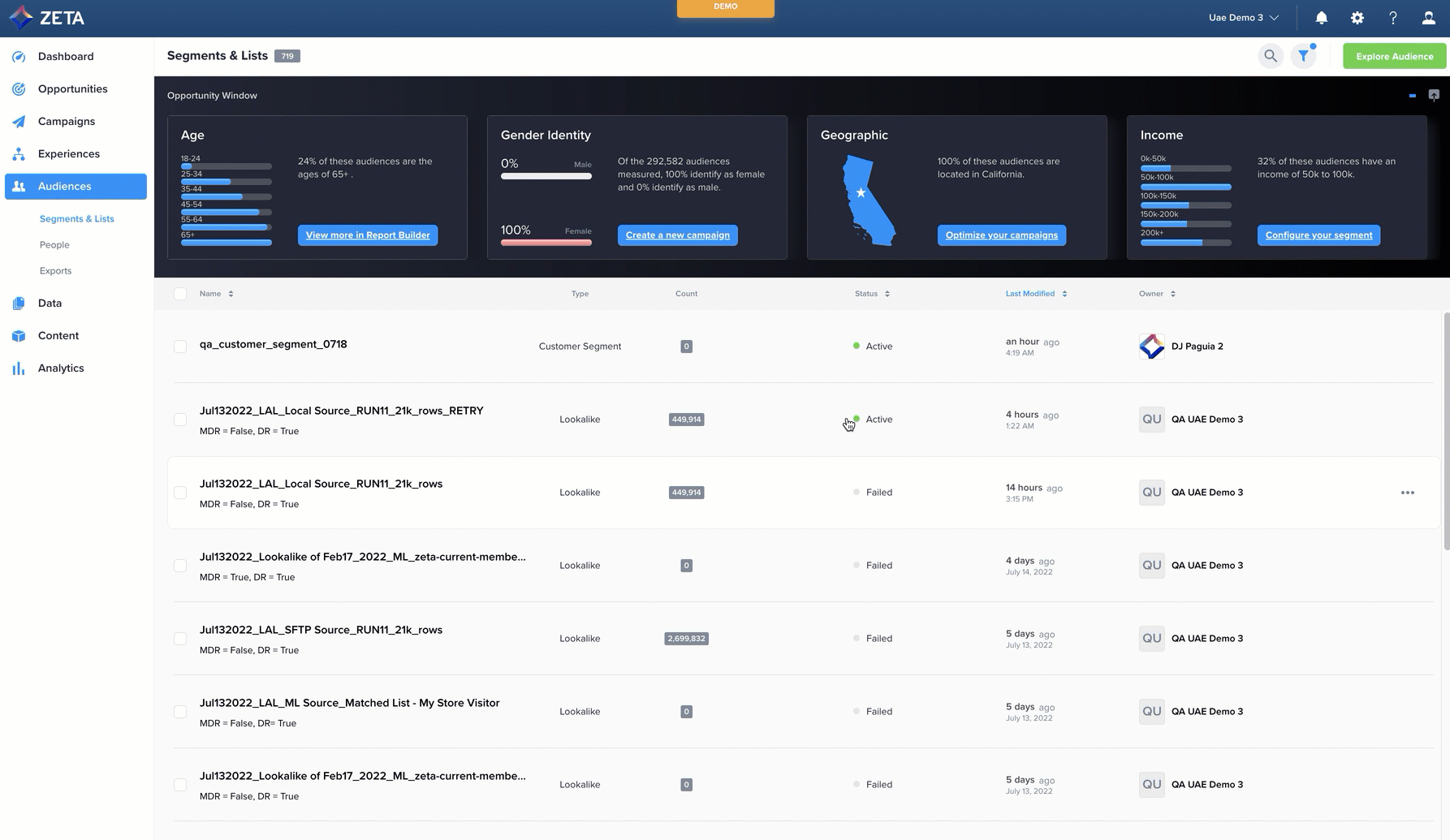Check the qa_customer_segment_0718 row checkbox
The height and width of the screenshot is (840, 1450).
click(180, 347)
